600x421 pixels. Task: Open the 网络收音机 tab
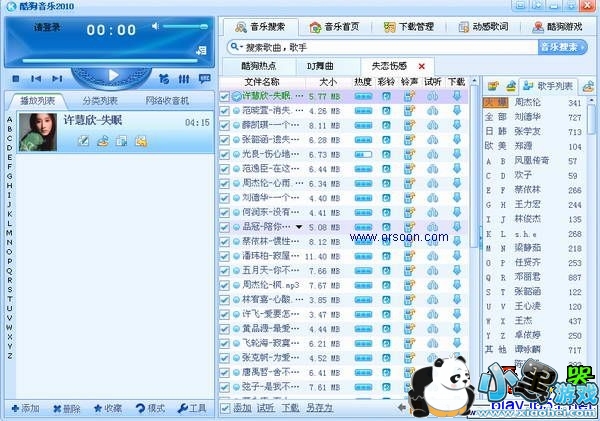click(167, 101)
